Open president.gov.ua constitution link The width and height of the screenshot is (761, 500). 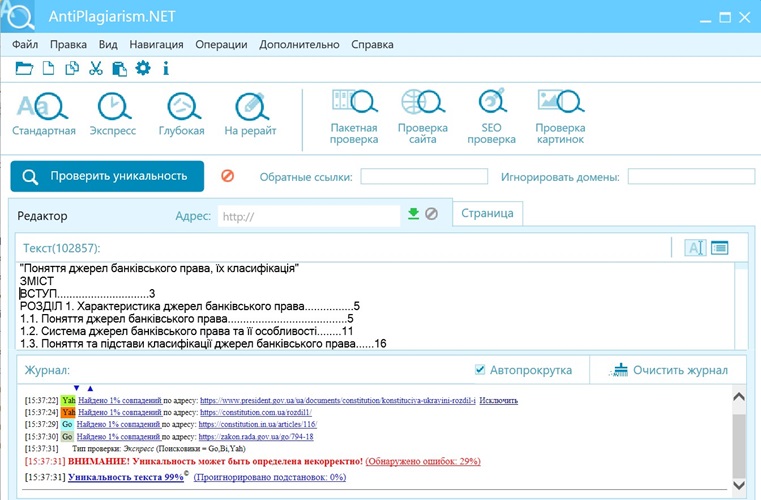[x=338, y=400]
